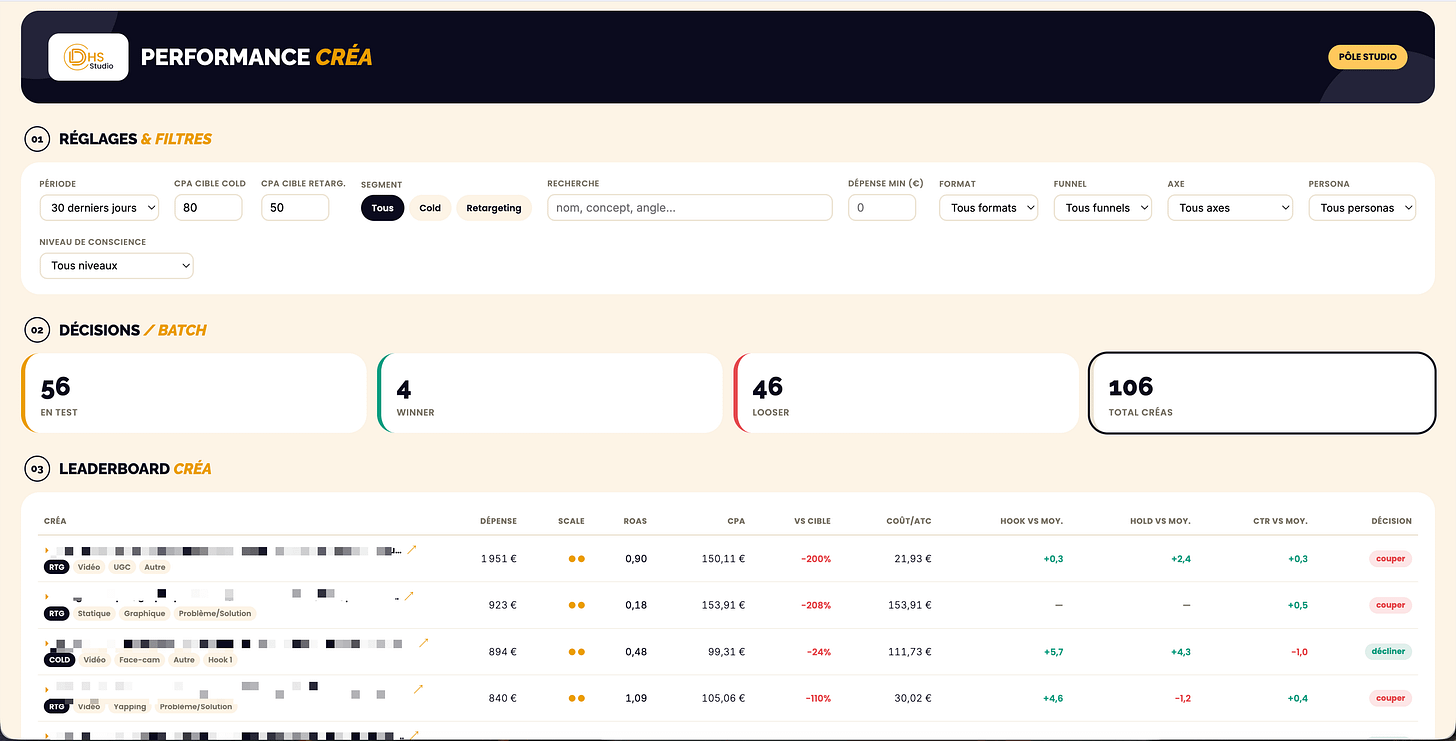1456x741 pixels.
Task: Click the scale dots in the 840 € row
Action: click(576, 698)
